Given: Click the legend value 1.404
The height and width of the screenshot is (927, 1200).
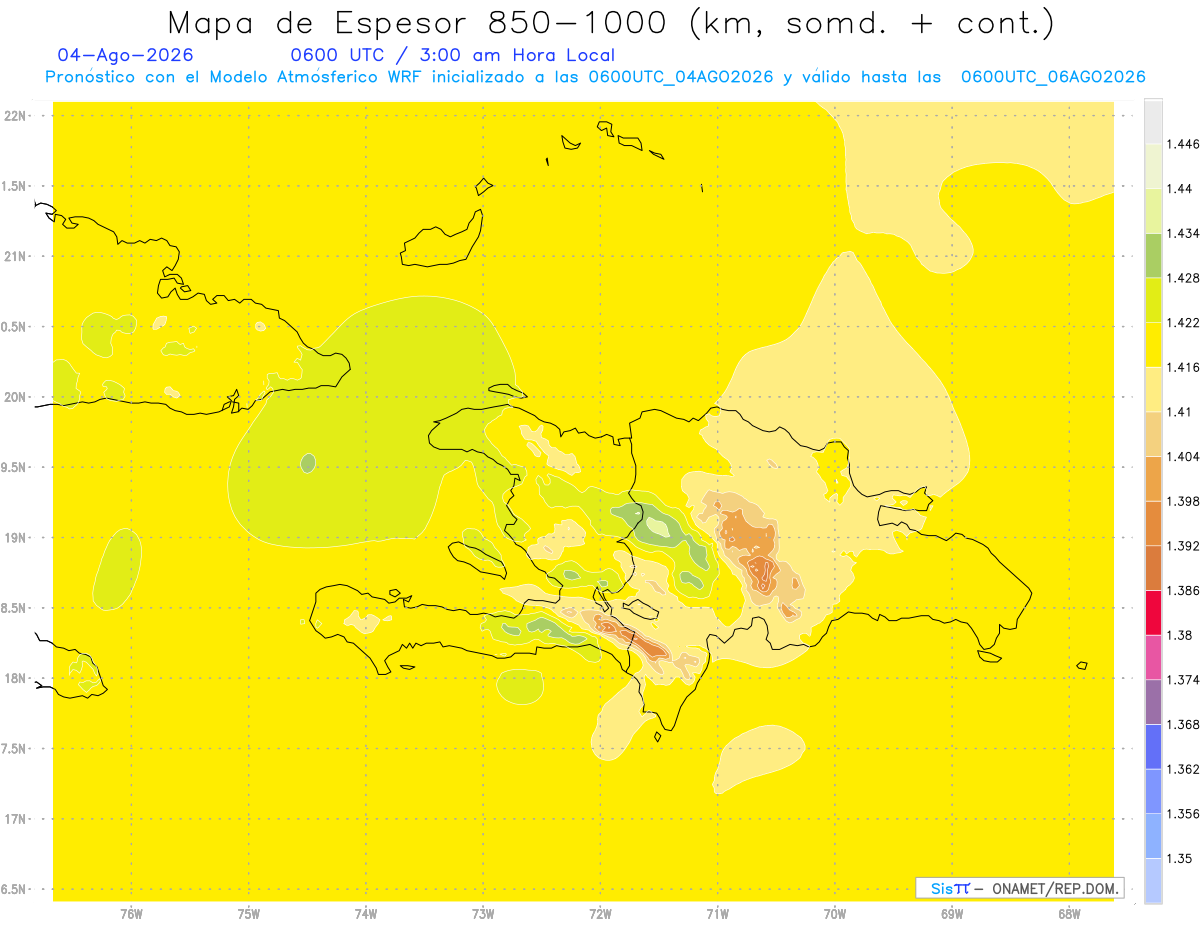Looking at the screenshot, I should pos(1182,456).
